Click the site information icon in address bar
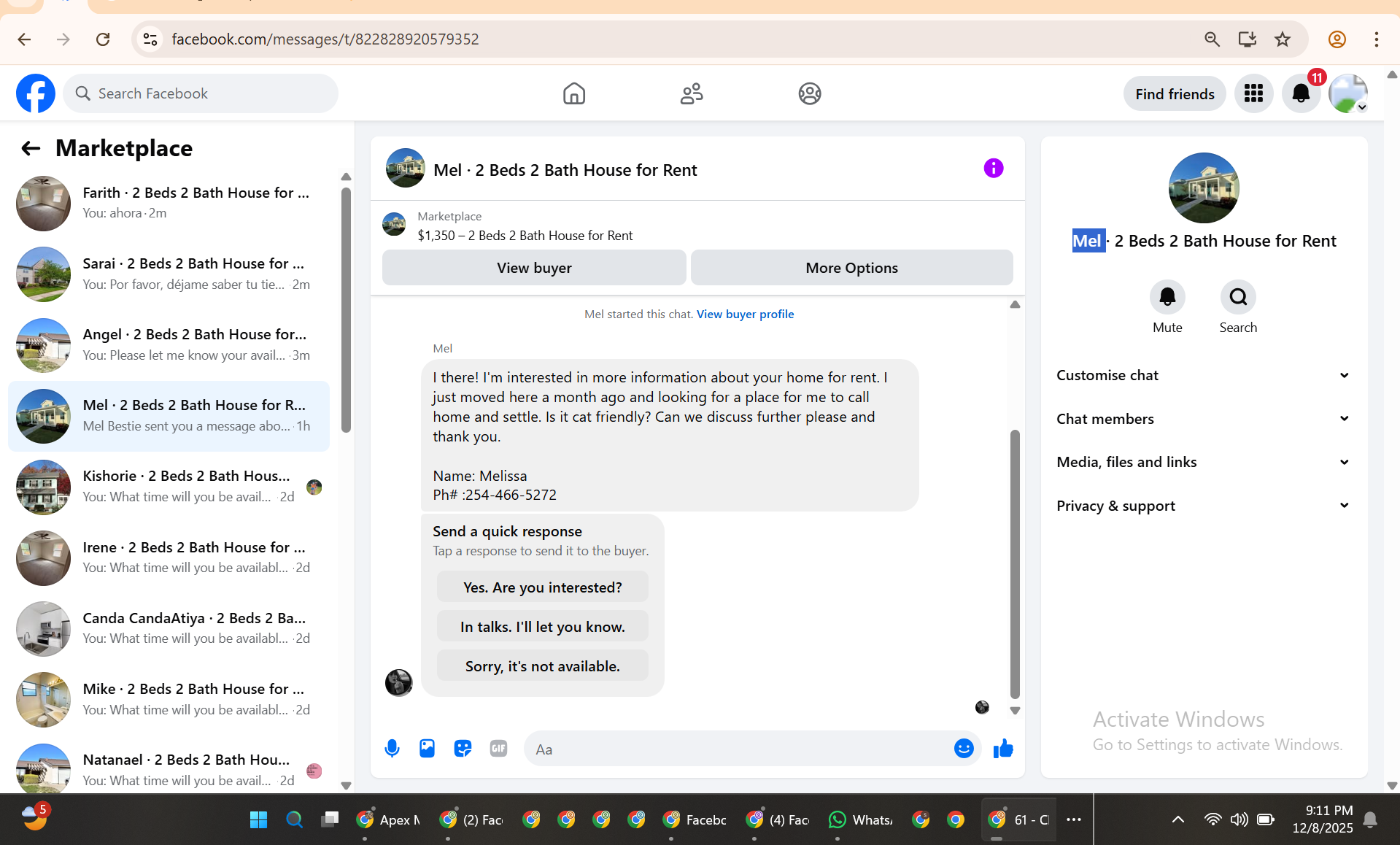 coord(150,39)
